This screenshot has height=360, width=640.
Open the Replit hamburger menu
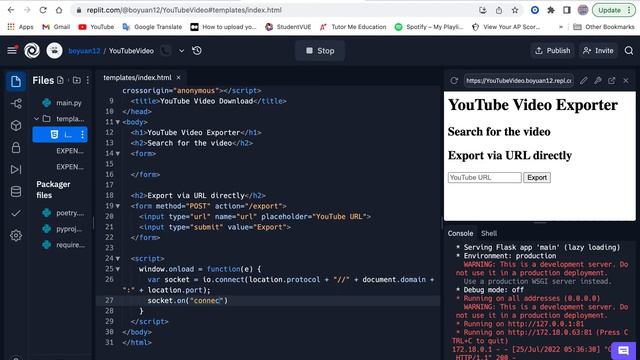(12, 51)
